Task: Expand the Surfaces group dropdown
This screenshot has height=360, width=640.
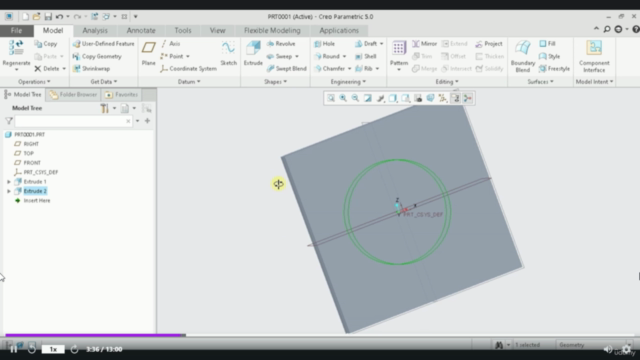Action: click(x=540, y=82)
